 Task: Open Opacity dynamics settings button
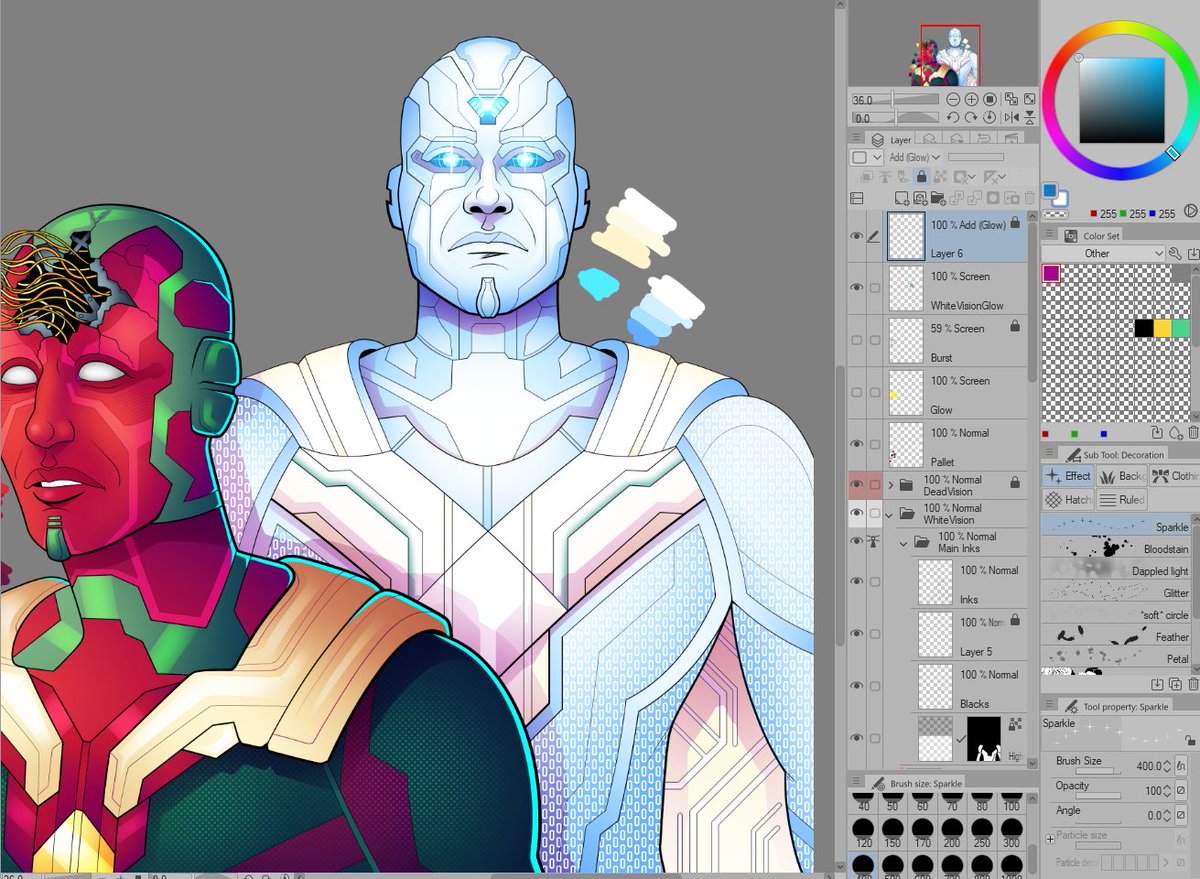coord(1181,790)
